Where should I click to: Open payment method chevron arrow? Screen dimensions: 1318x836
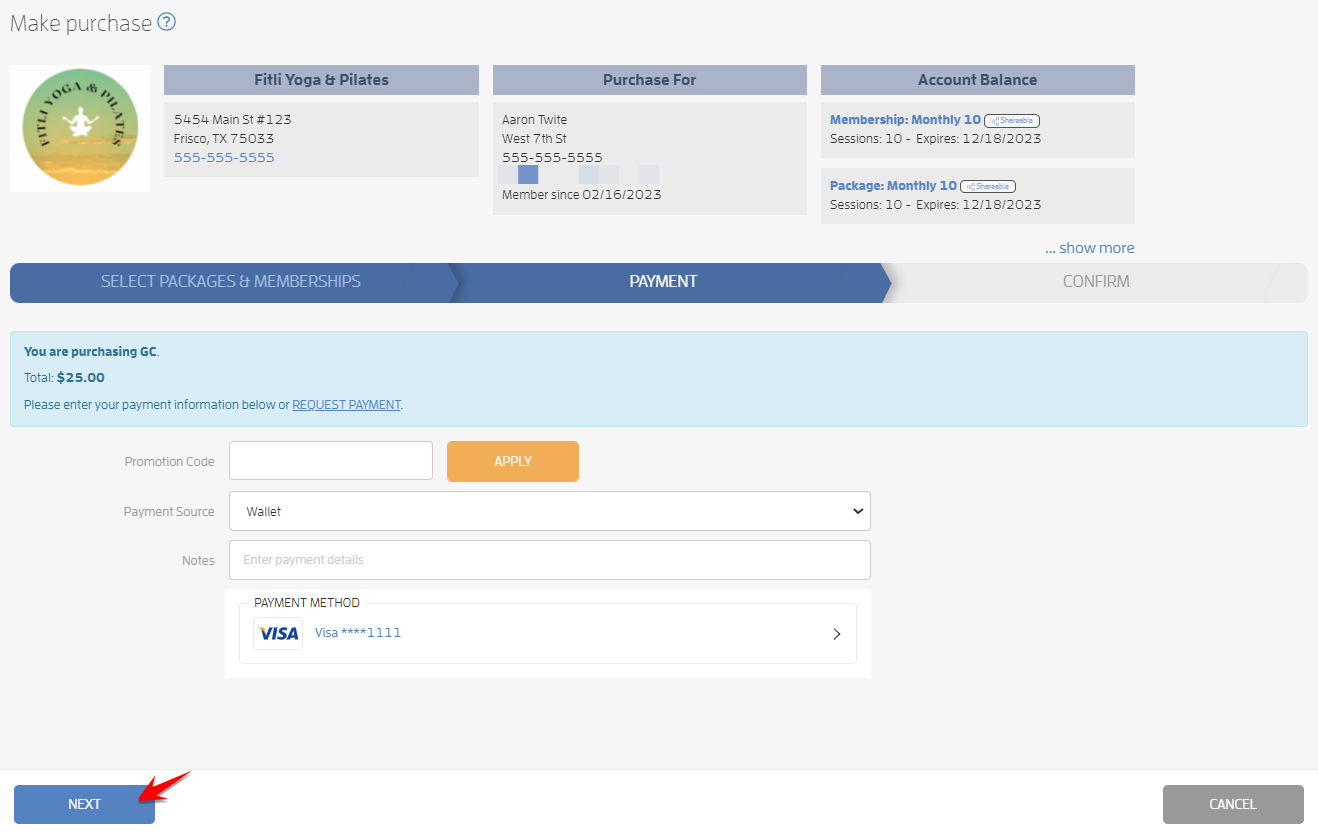837,634
